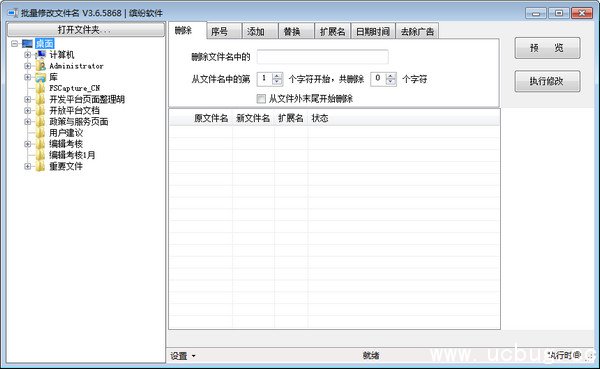Click the 库 library icon
This screenshot has height=369, width=600.
(41, 77)
